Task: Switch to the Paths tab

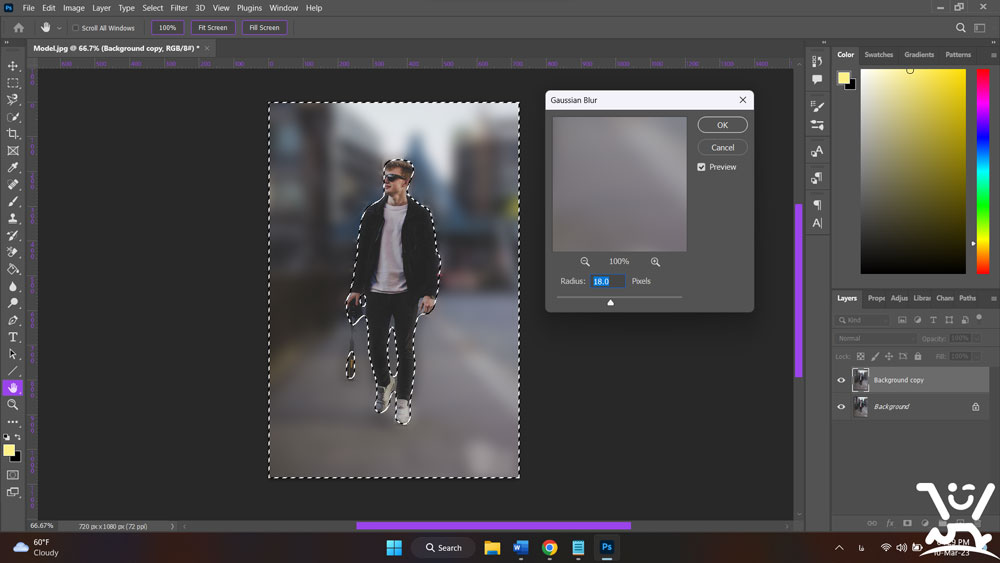Action: coord(967,298)
